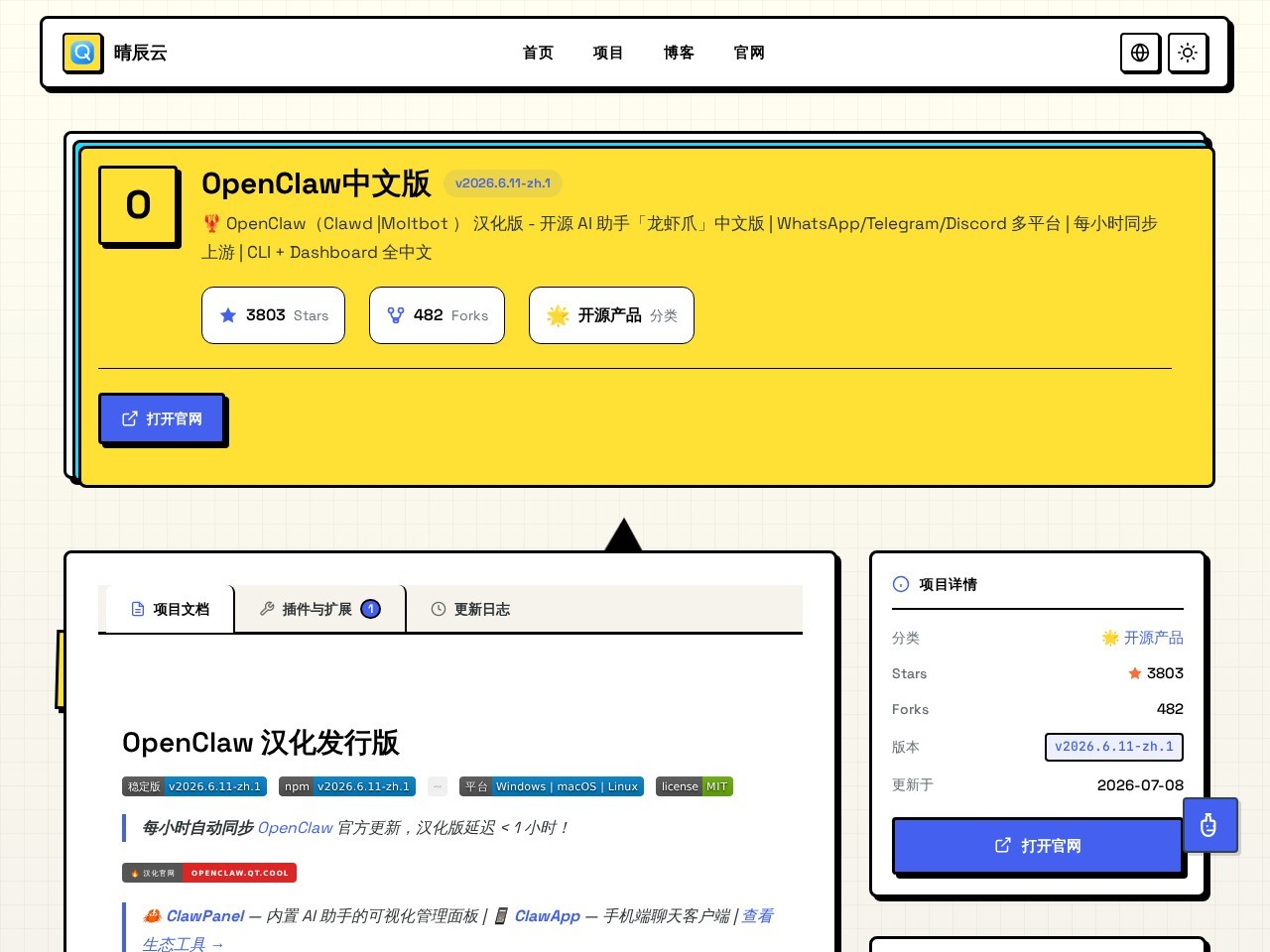Switch to 更新日志 tab
Screen dimensions: 1270x952
pos(470,609)
